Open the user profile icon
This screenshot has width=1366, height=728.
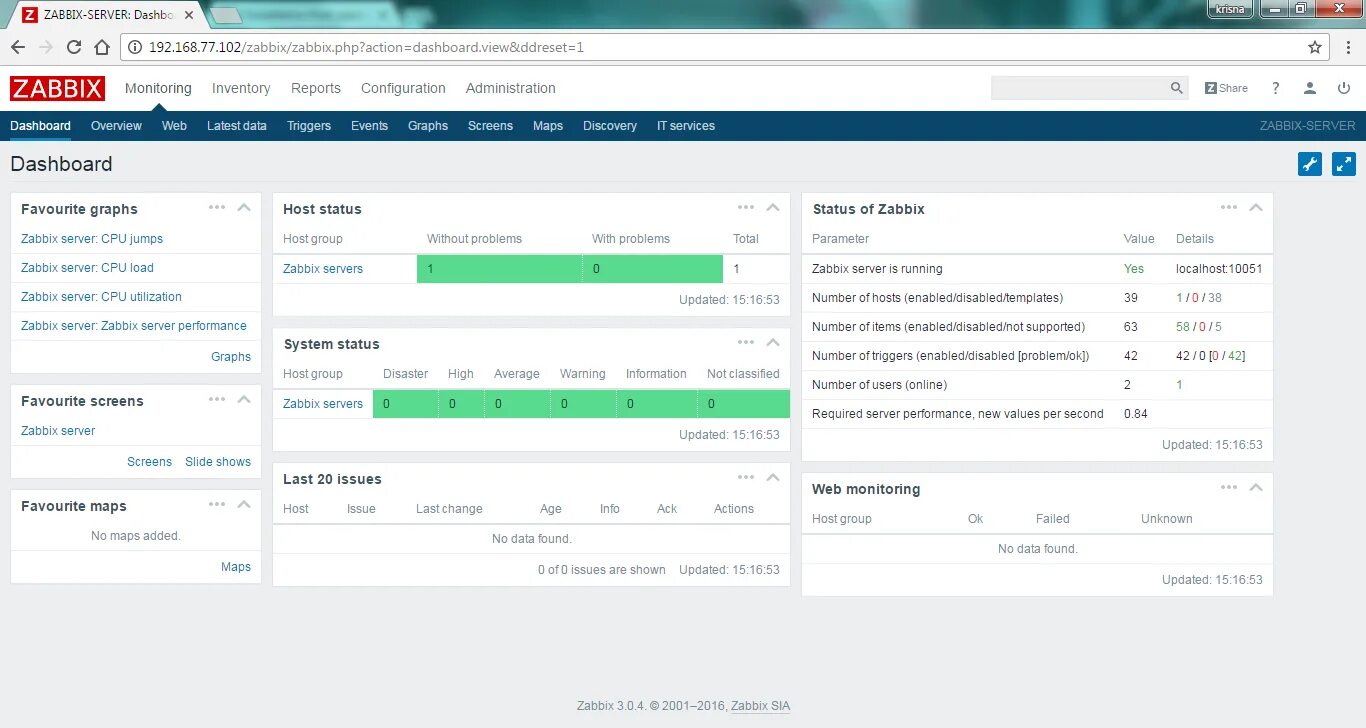(1310, 88)
